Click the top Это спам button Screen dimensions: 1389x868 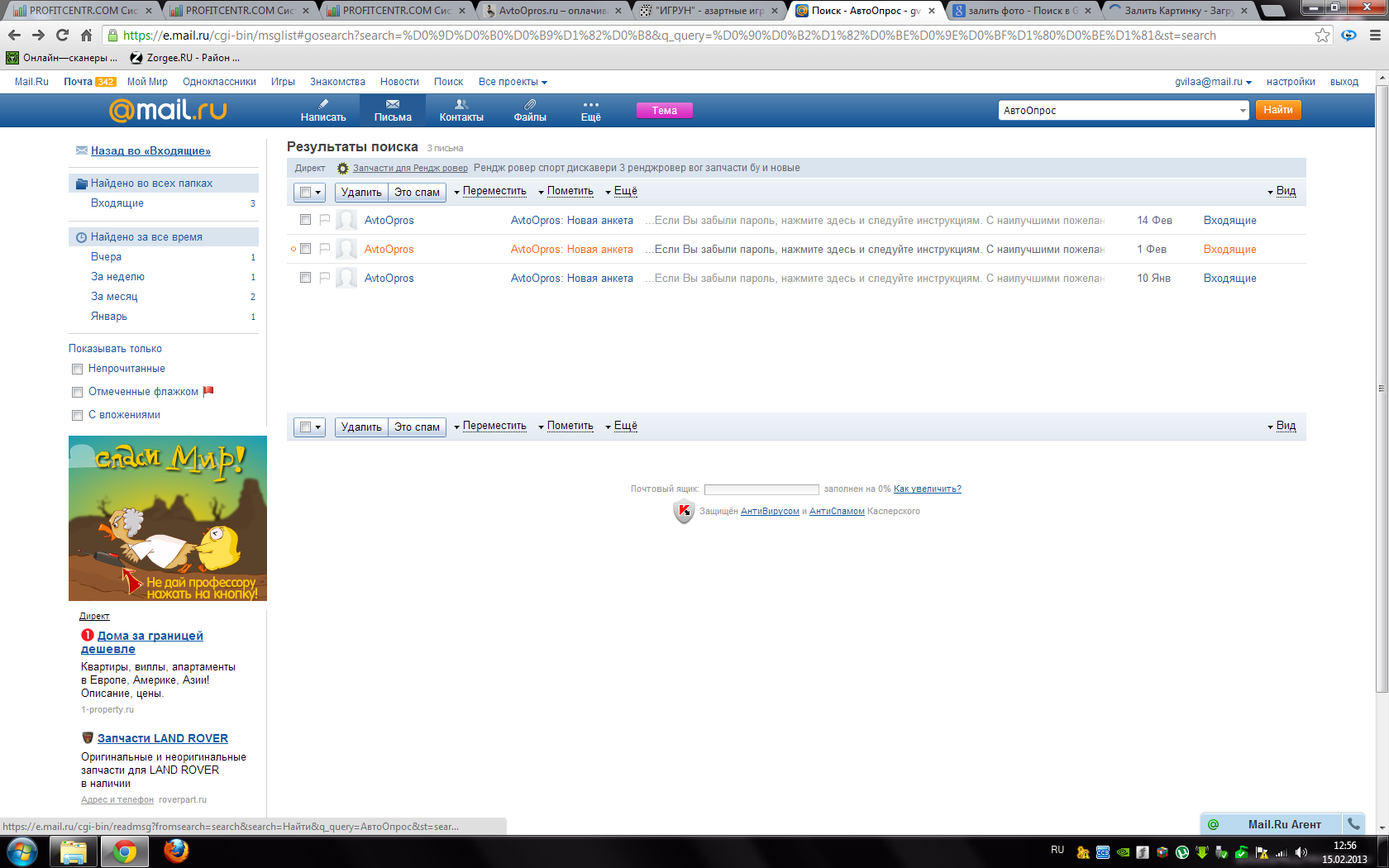[417, 193]
